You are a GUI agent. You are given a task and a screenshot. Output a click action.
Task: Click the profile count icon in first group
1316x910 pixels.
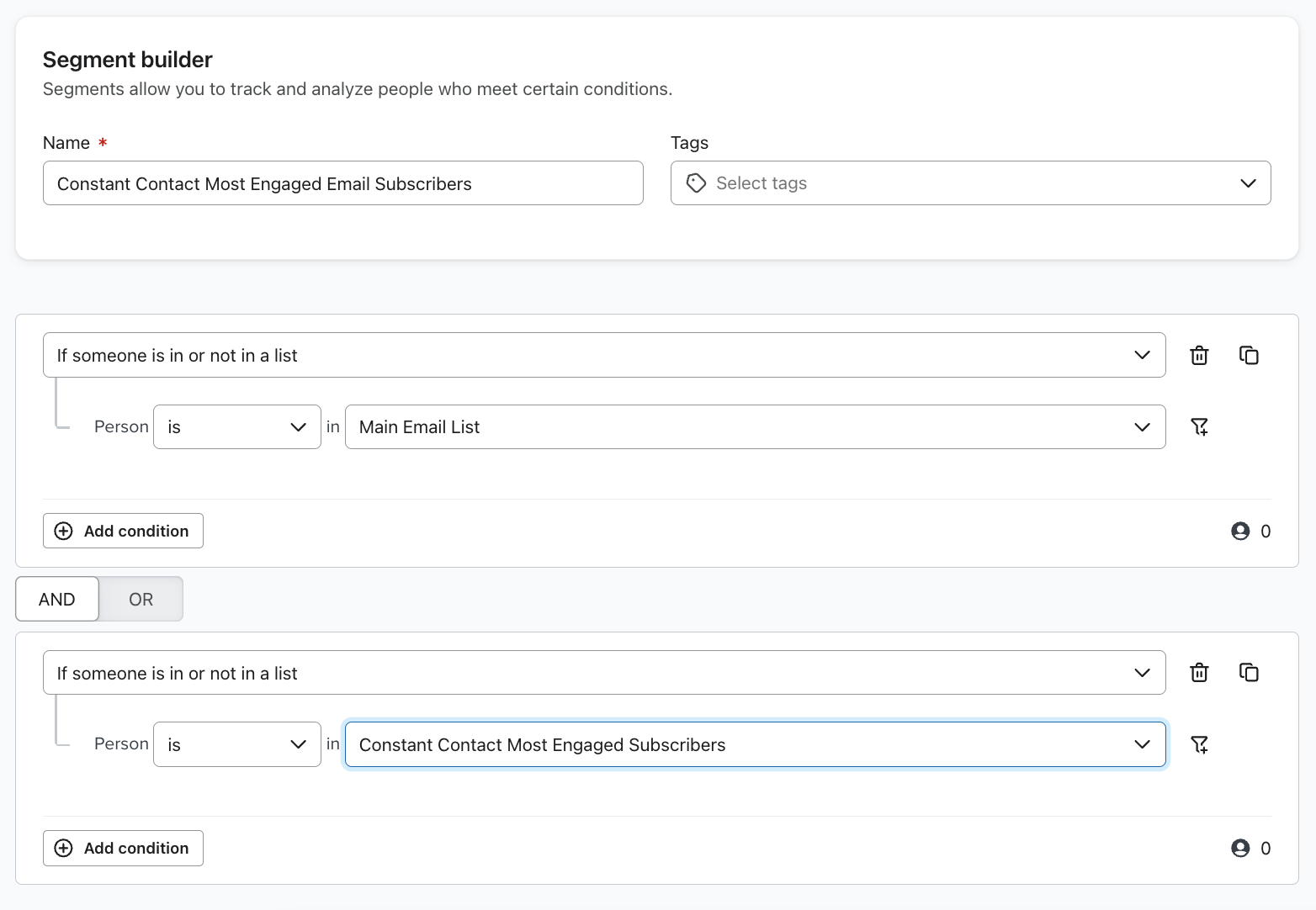[x=1240, y=531]
